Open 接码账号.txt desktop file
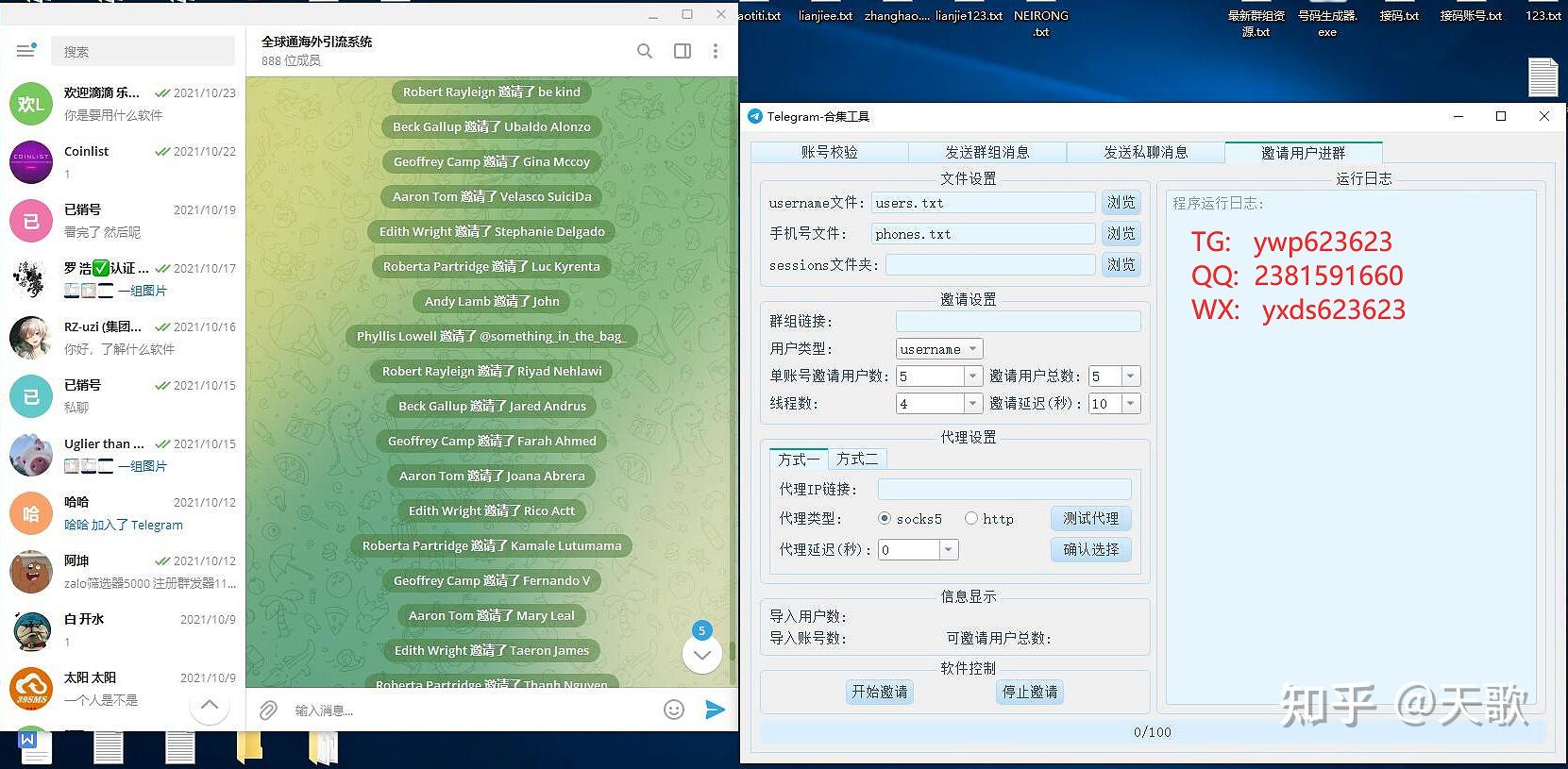This screenshot has height=769, width=1568. [1471, 15]
